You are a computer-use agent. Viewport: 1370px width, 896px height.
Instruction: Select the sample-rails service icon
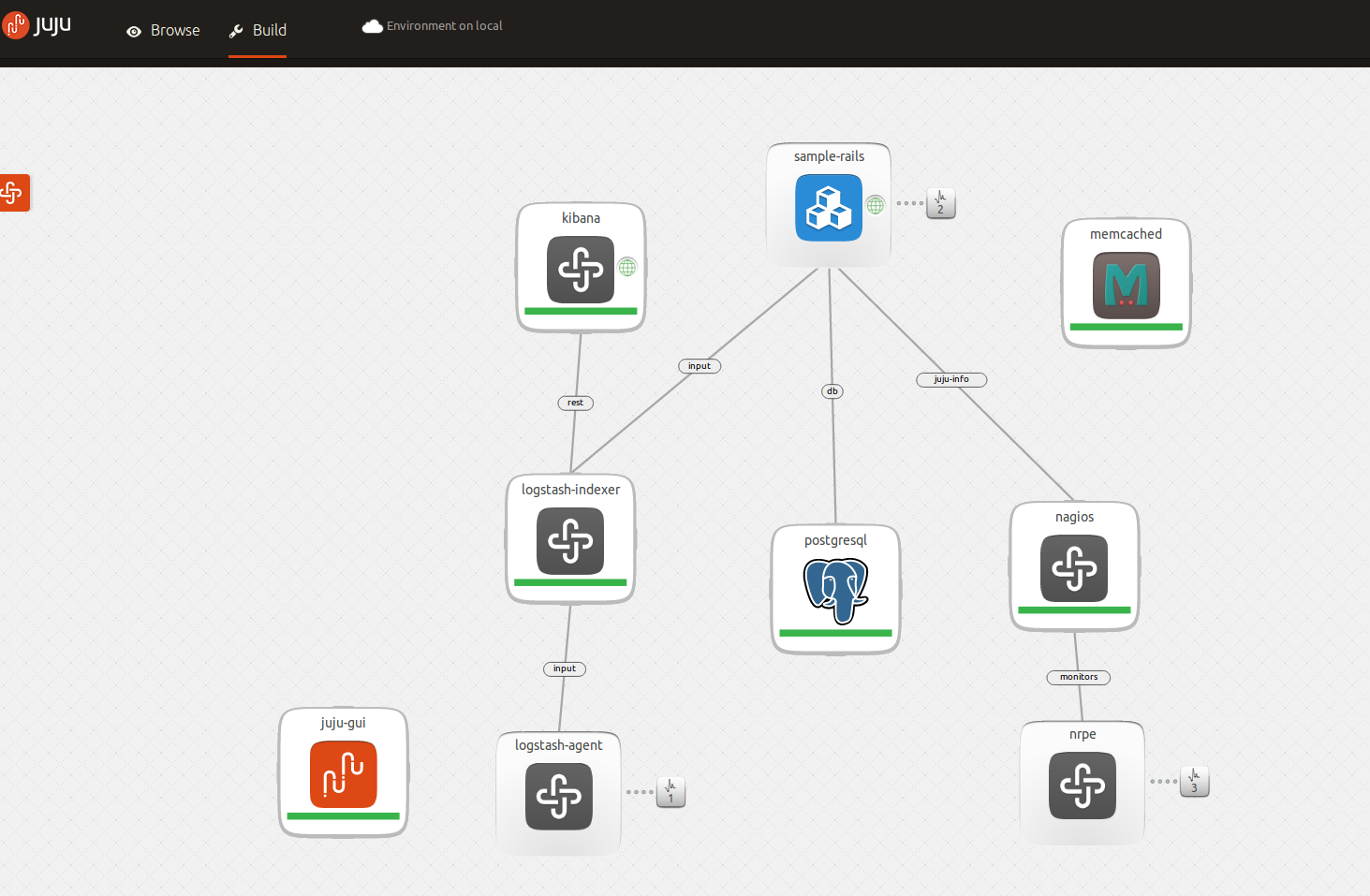[x=829, y=208]
